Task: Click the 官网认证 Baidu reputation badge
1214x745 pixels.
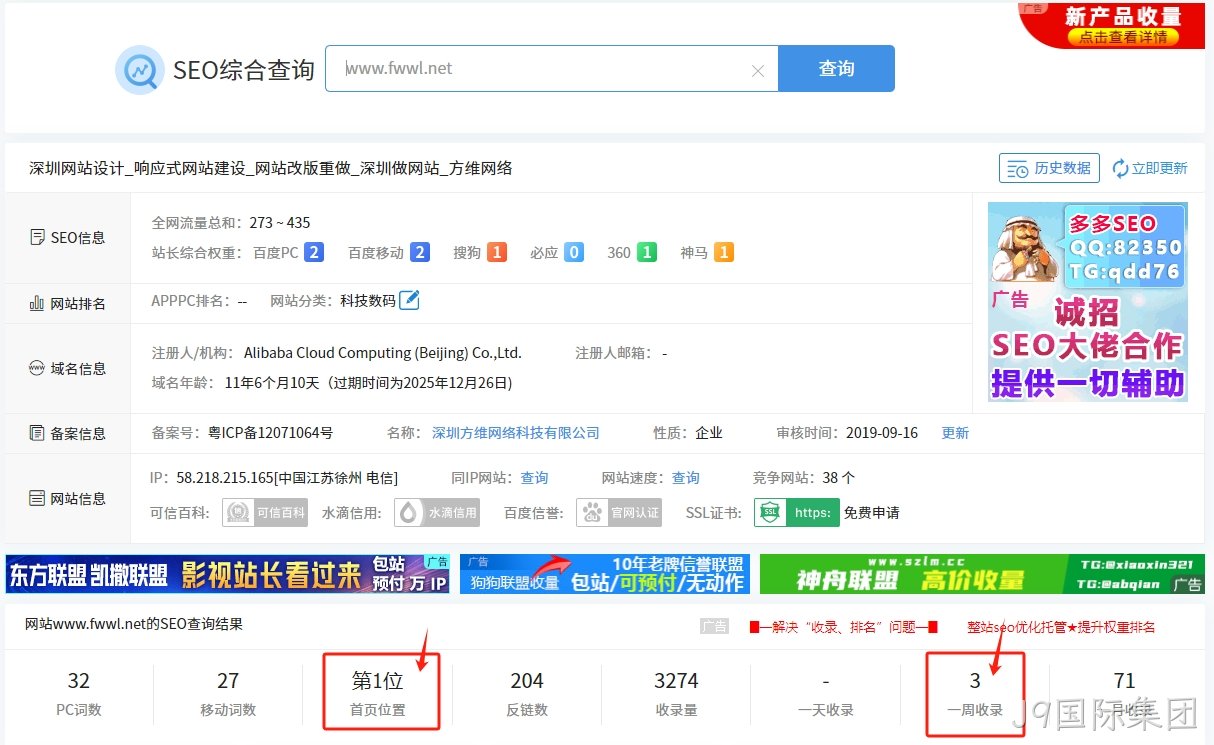Action: click(620, 512)
